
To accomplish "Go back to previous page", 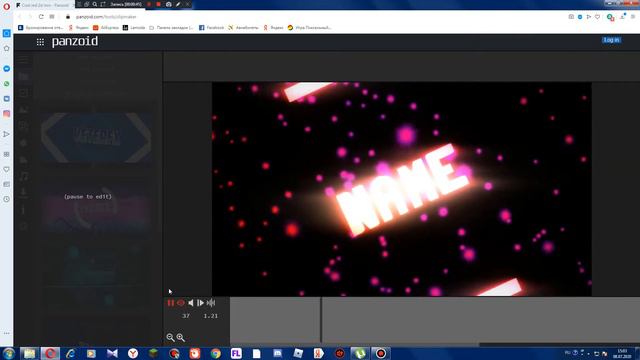I will pos(20,17).
